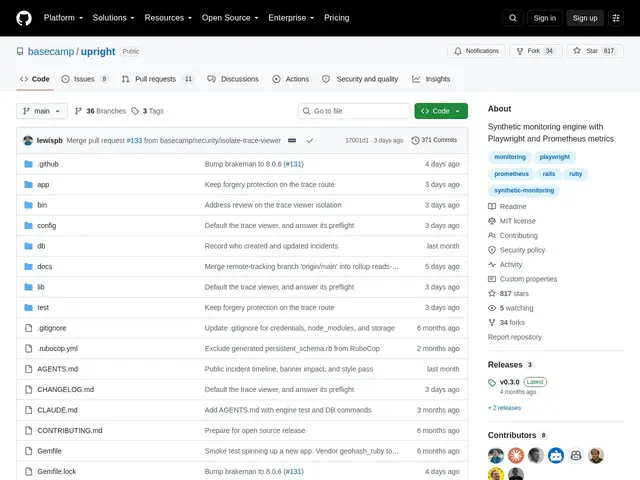
Task: Click the Go to file search field
Action: click(354, 111)
